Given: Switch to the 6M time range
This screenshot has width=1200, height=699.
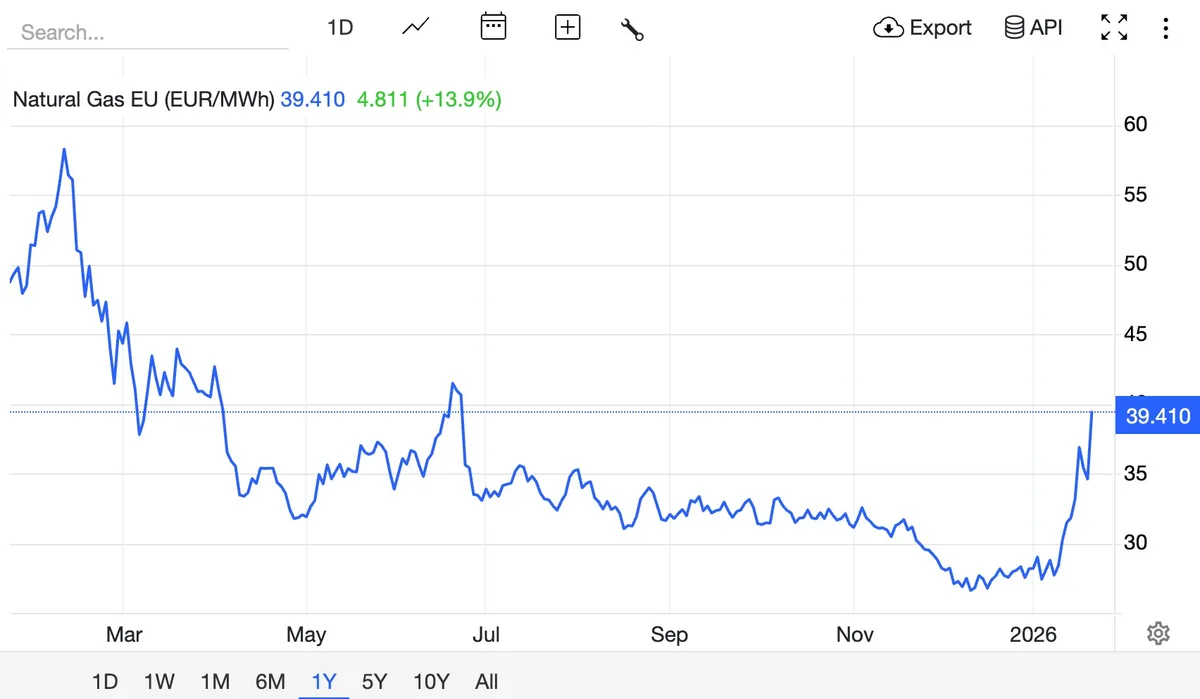Looking at the screenshot, I should click(x=270, y=682).
